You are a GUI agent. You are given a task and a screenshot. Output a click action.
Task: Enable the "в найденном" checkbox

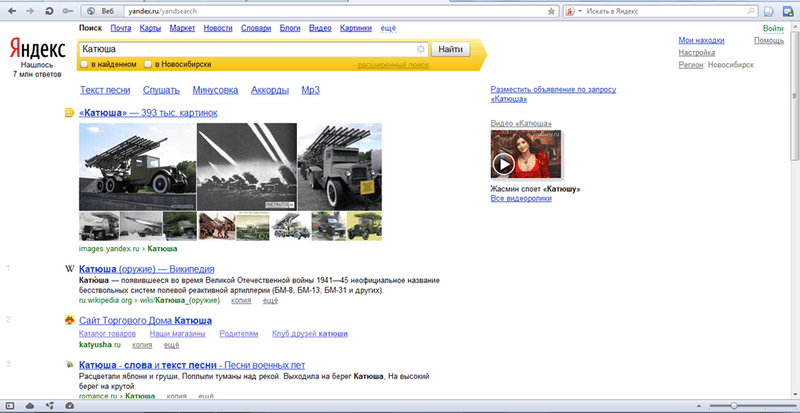85,64
